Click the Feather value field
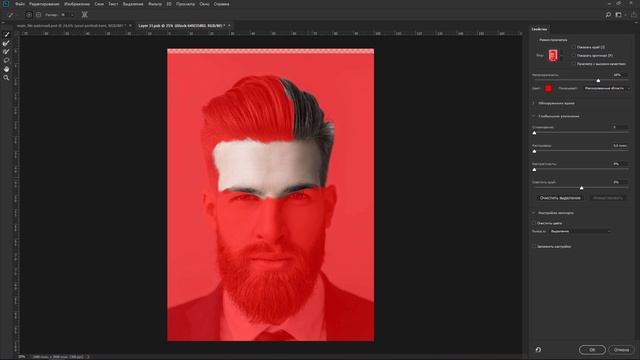 pos(619,145)
